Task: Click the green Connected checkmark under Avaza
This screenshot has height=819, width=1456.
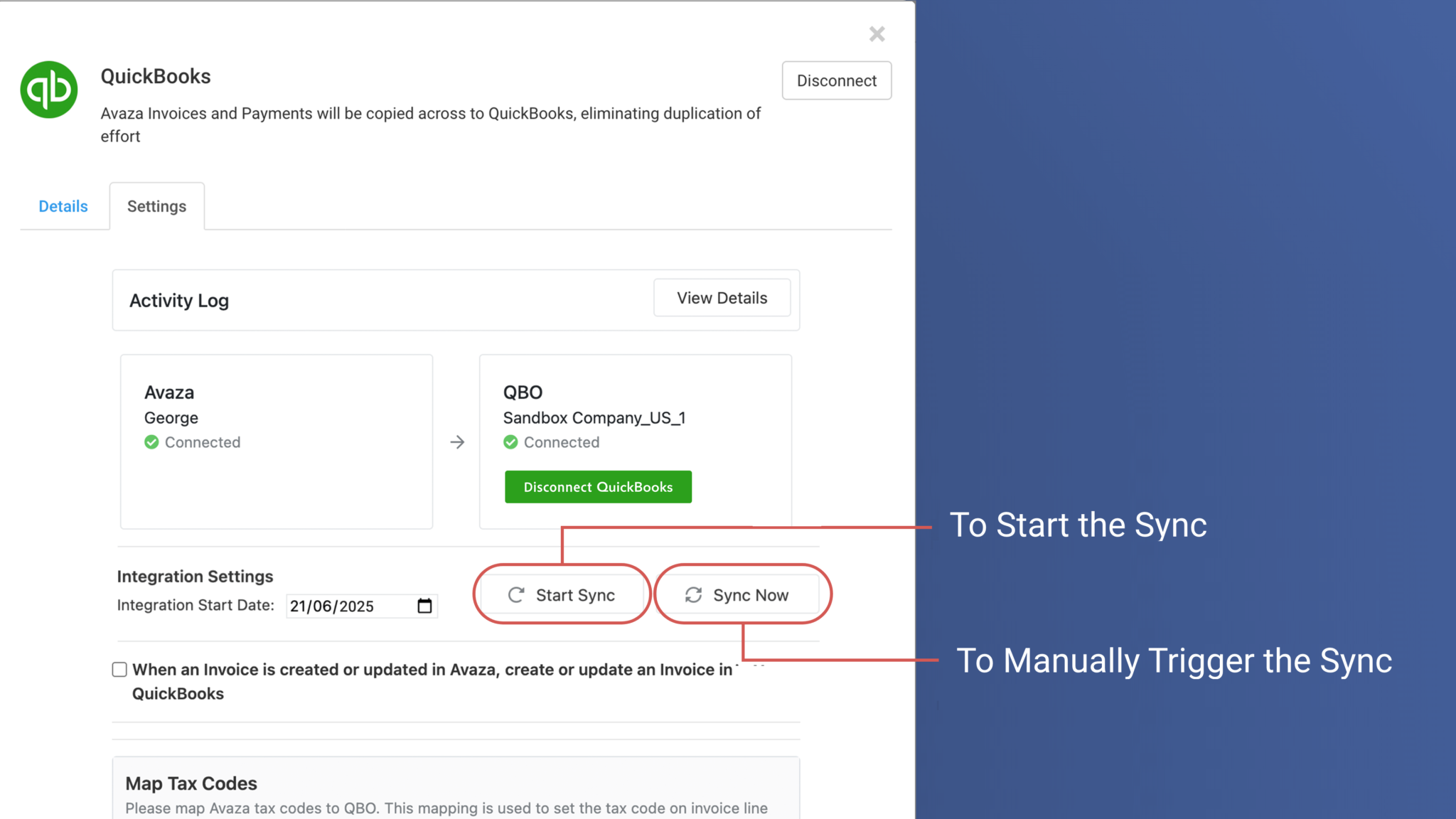Action: coord(151,441)
